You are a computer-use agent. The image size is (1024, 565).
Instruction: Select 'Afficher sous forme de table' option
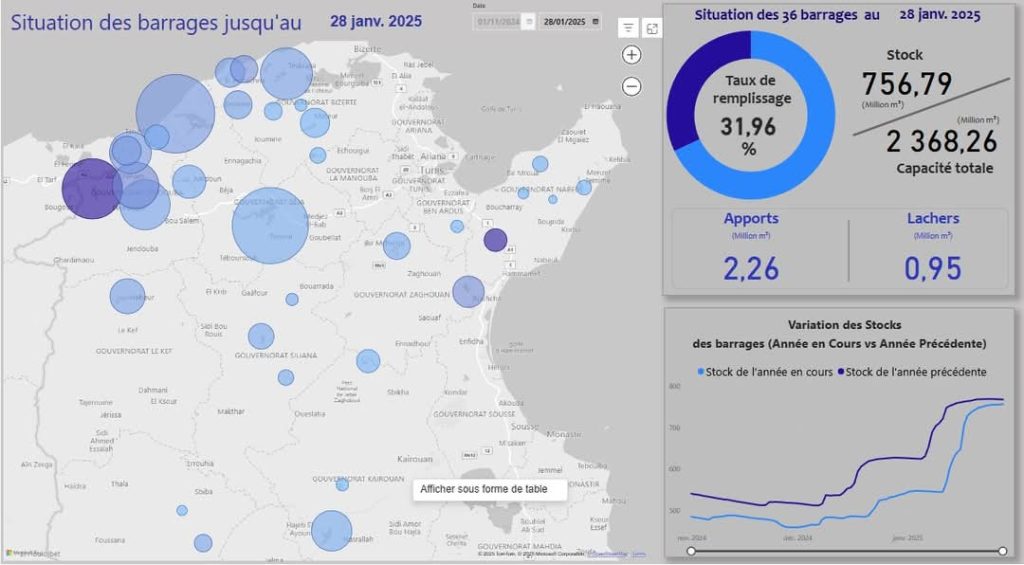point(490,489)
